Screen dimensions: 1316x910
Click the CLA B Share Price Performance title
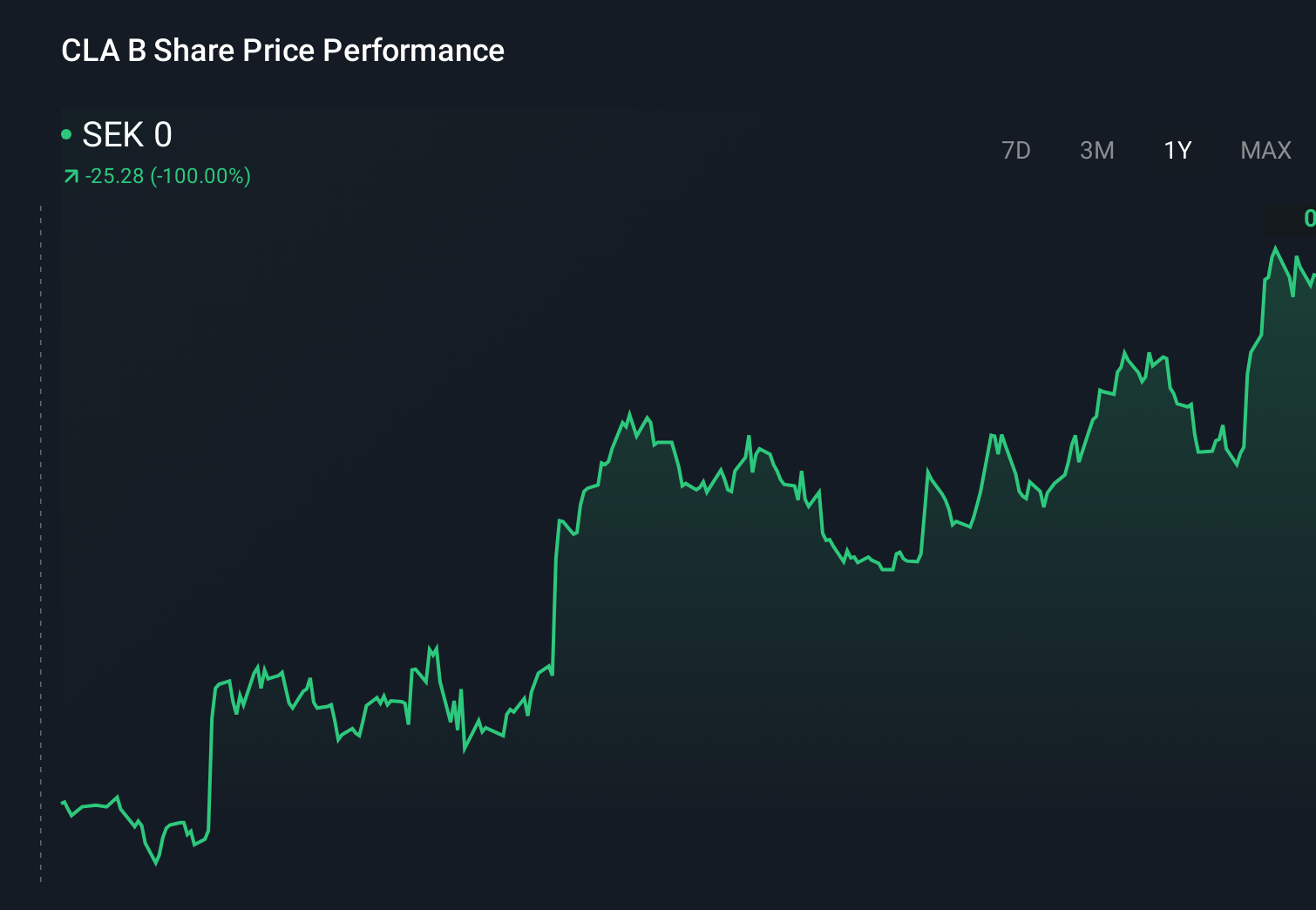tap(282, 51)
